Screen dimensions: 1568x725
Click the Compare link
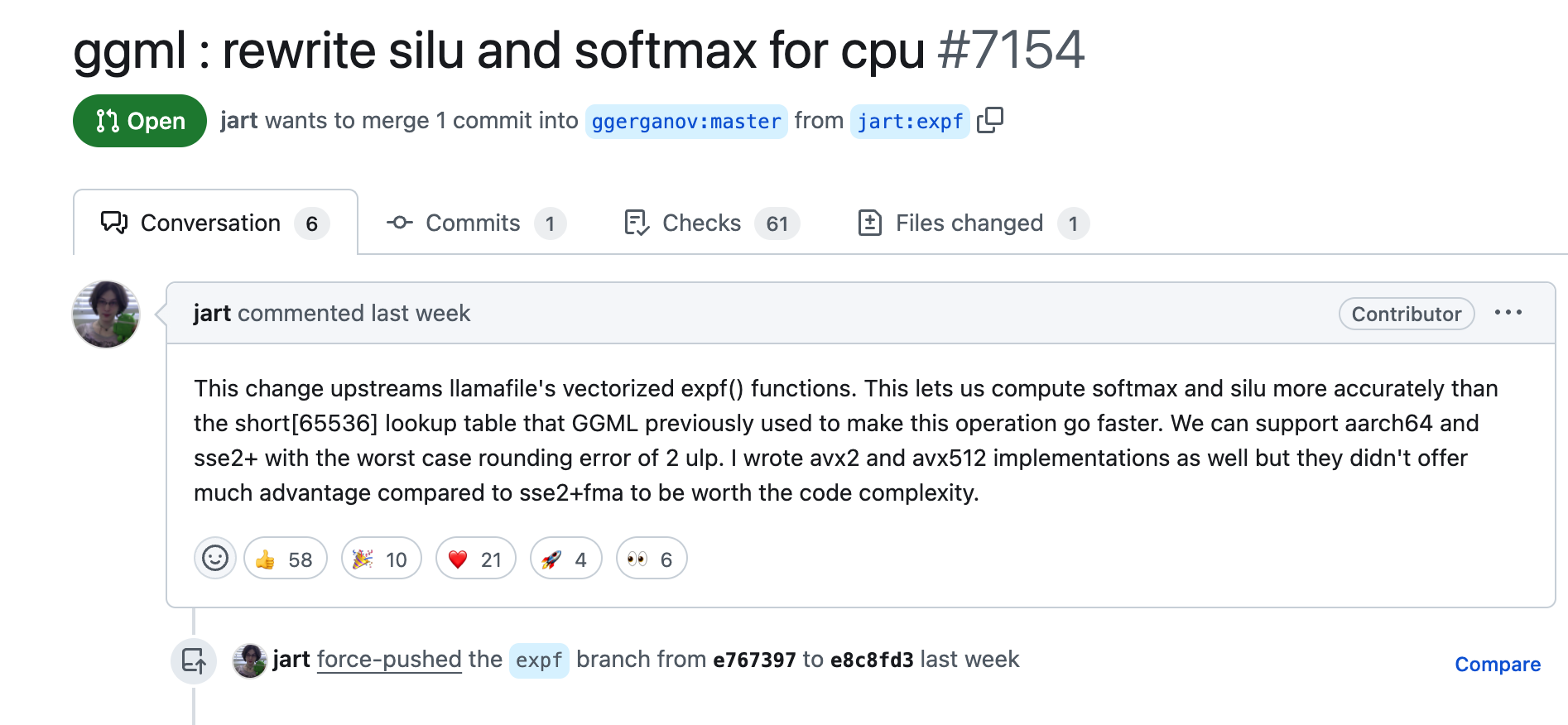(1498, 665)
